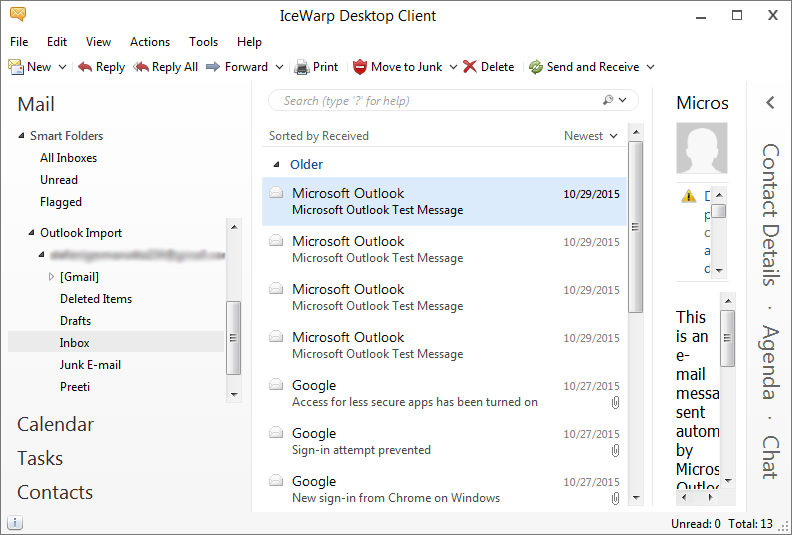Open the Actions menu

point(150,42)
